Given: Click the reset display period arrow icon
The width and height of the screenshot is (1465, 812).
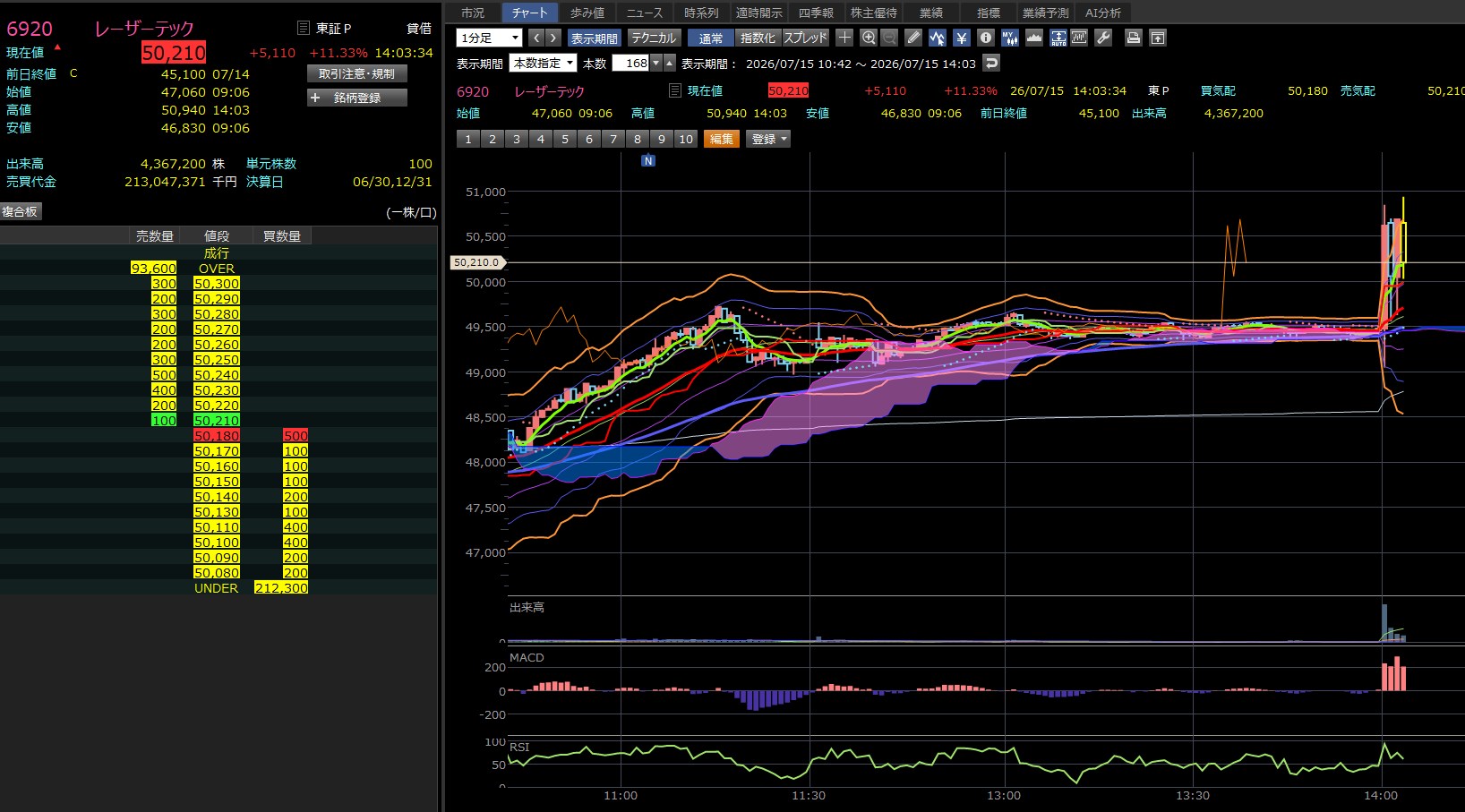Looking at the screenshot, I should (990, 63).
